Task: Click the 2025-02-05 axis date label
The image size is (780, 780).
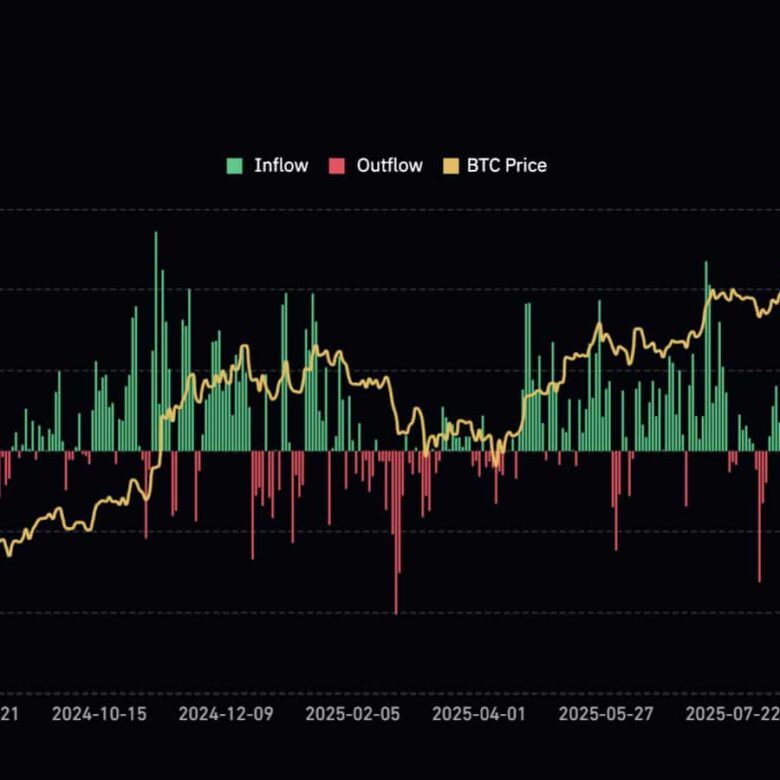Action: [x=353, y=714]
